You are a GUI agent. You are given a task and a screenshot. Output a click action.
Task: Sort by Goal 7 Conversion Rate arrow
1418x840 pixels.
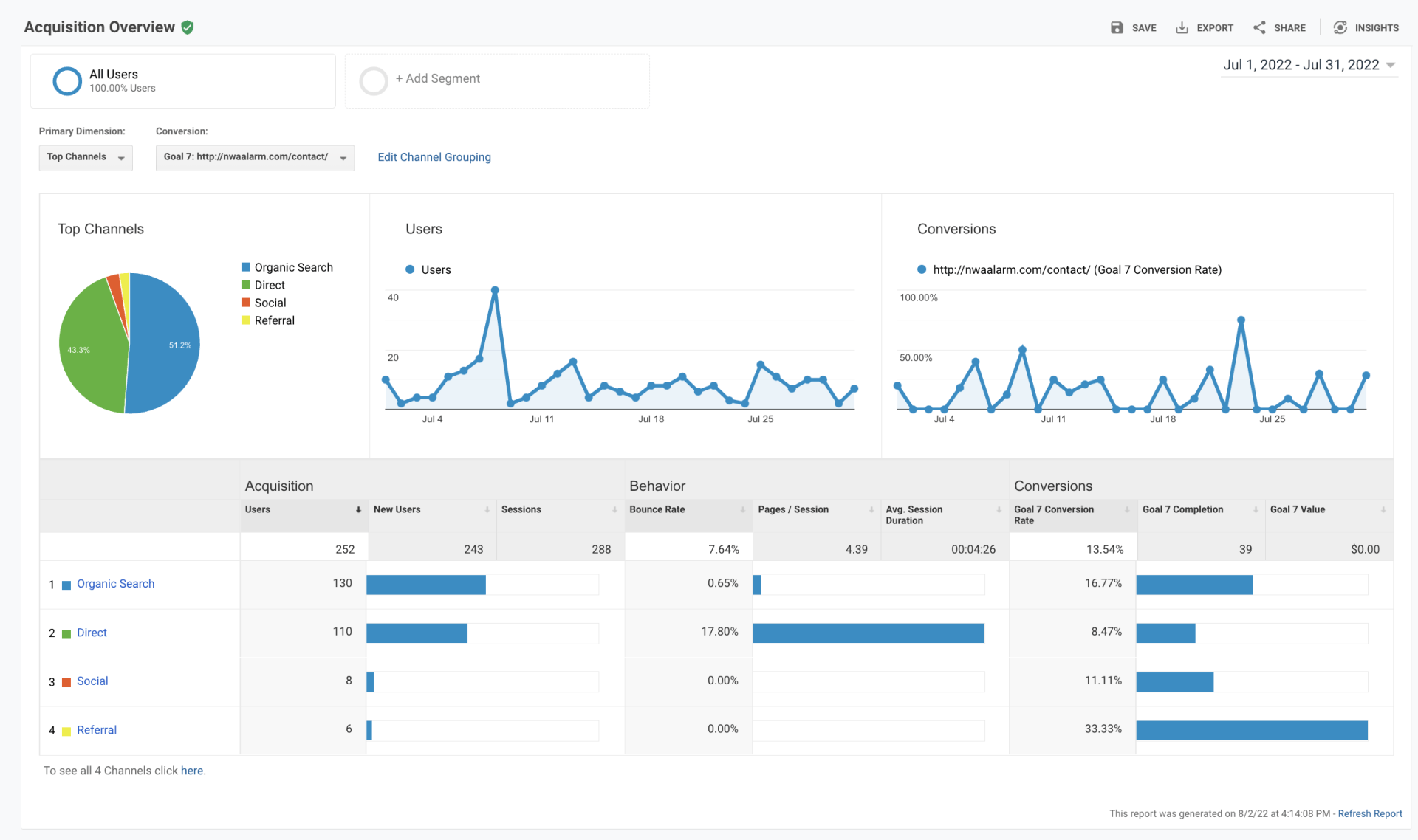click(1127, 510)
